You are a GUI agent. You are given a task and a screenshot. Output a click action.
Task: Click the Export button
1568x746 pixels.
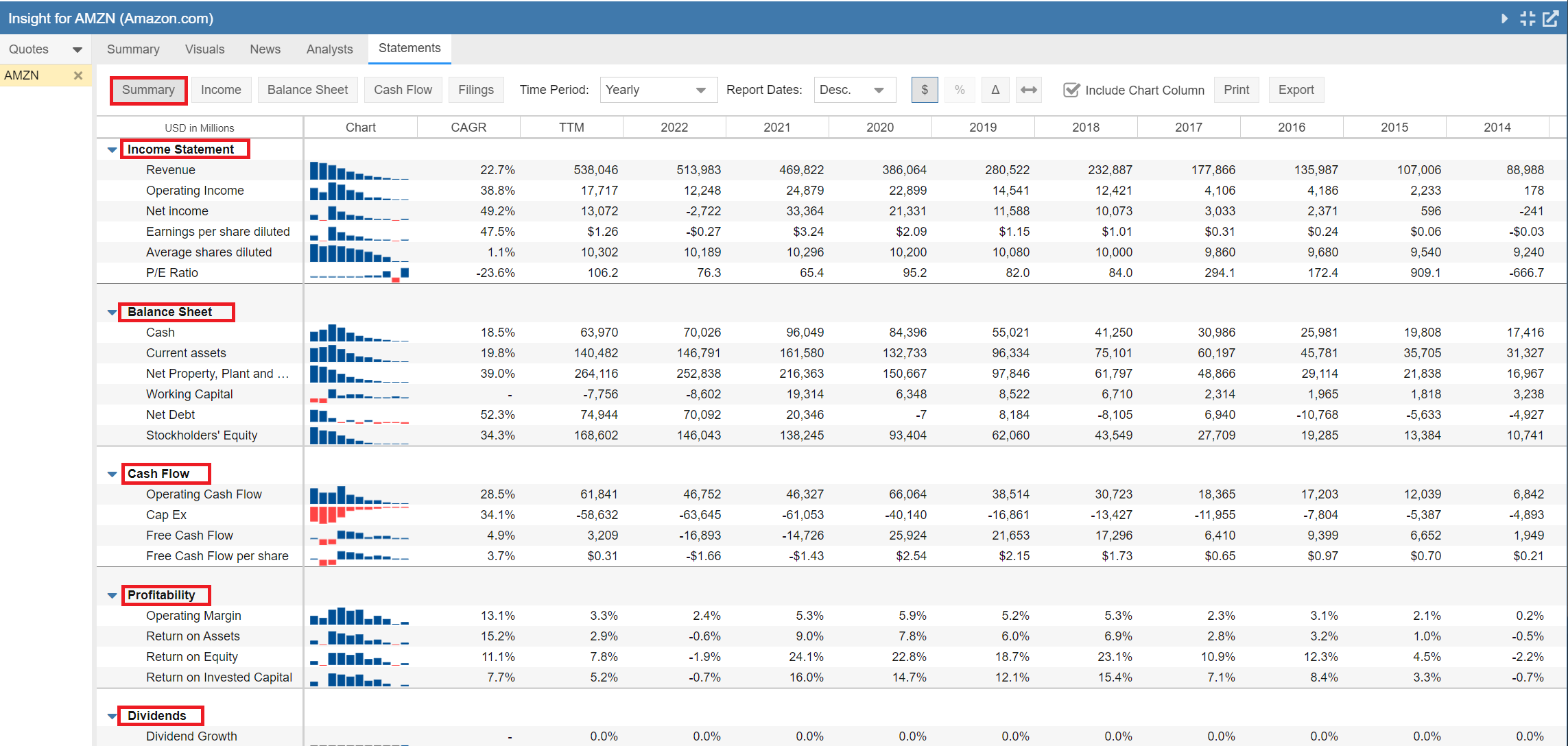[x=1296, y=90]
